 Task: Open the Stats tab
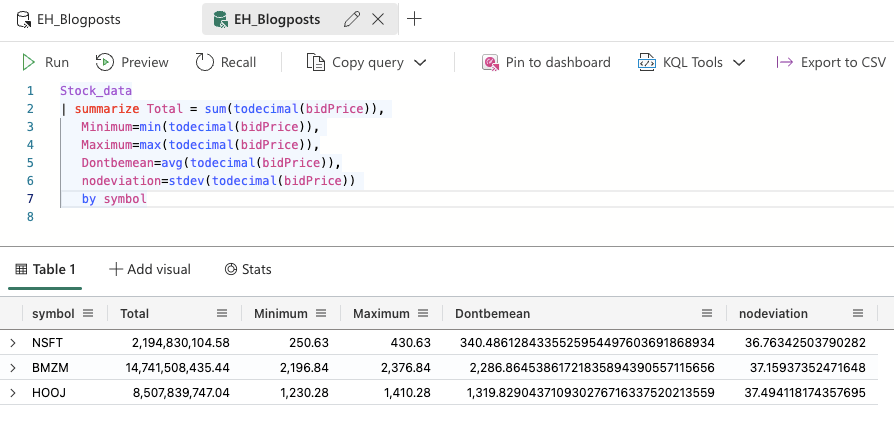pos(248,269)
